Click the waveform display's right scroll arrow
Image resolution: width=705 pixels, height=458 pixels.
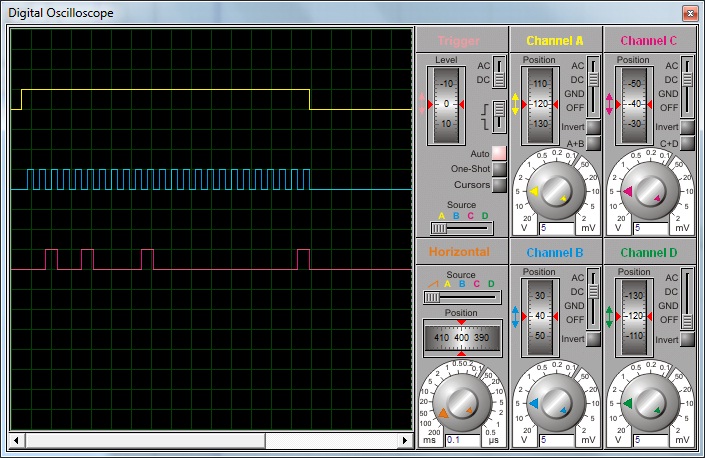[406, 440]
